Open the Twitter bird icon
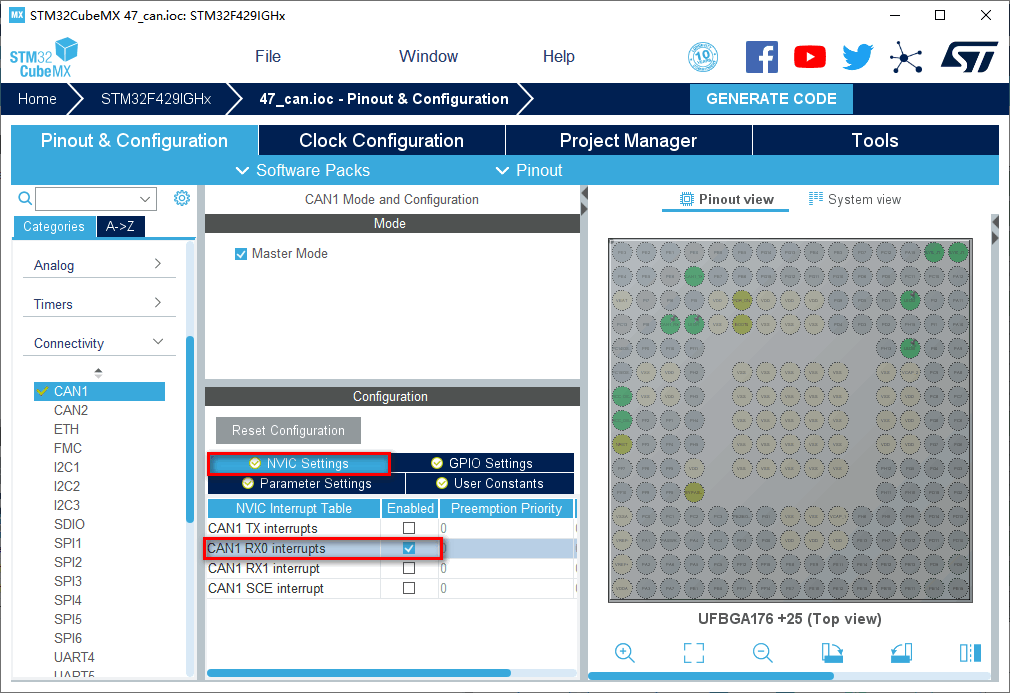The width and height of the screenshot is (1010, 693). click(857, 57)
